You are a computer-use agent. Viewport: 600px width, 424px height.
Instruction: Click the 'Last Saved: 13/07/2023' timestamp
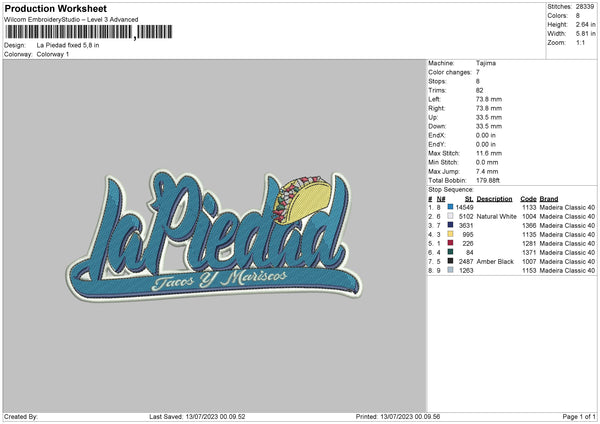[197, 416]
